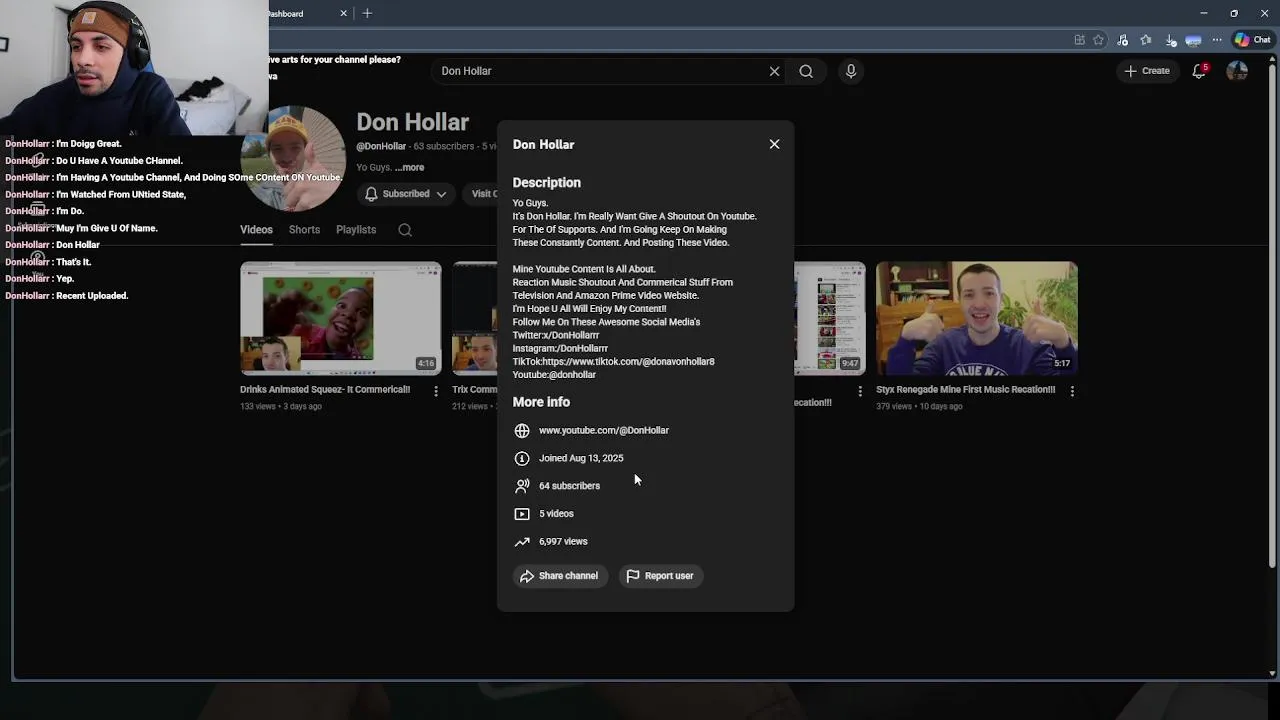Open a new browser tab
The image size is (1280, 720).
click(x=367, y=13)
